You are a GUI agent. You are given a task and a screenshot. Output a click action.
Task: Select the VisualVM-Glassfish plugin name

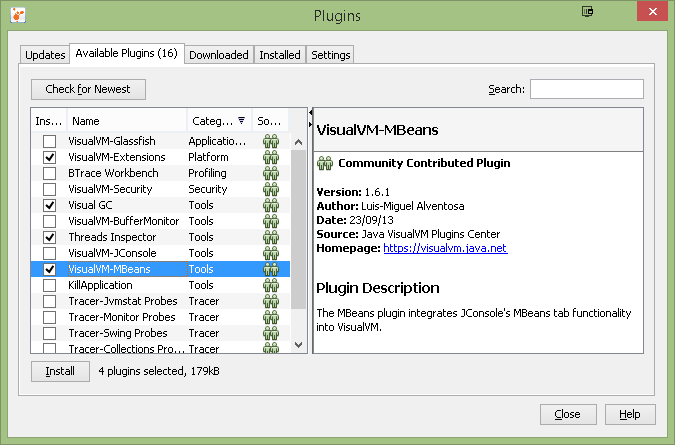pyautogui.click(x=112, y=141)
